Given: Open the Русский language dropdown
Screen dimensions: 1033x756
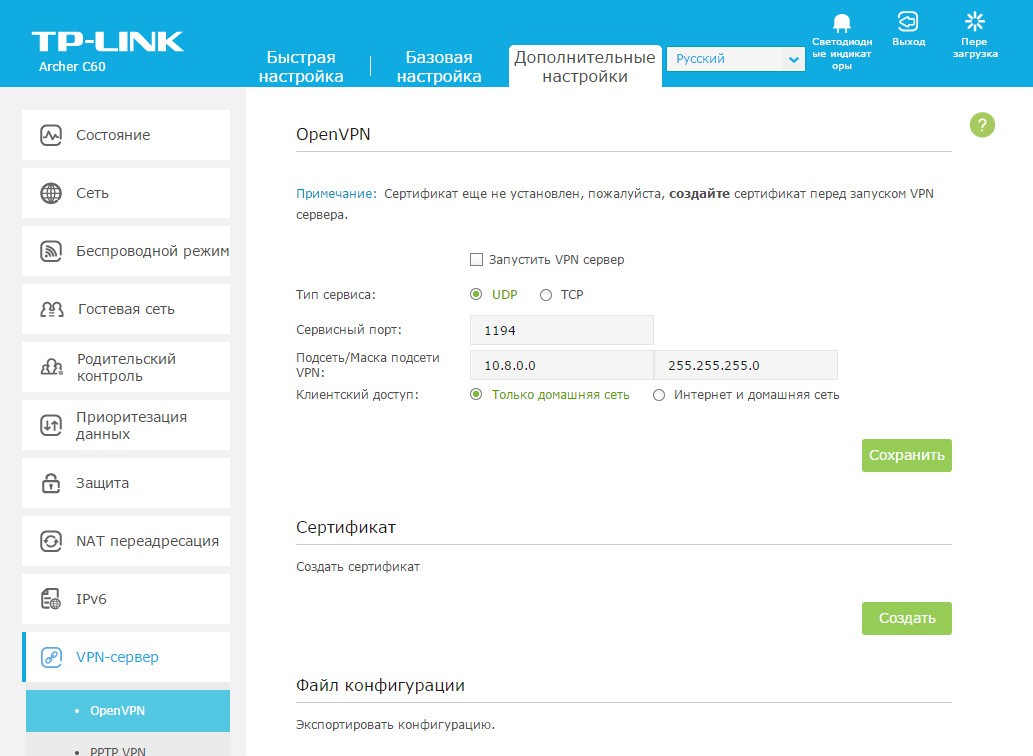Looking at the screenshot, I should click(x=735, y=60).
